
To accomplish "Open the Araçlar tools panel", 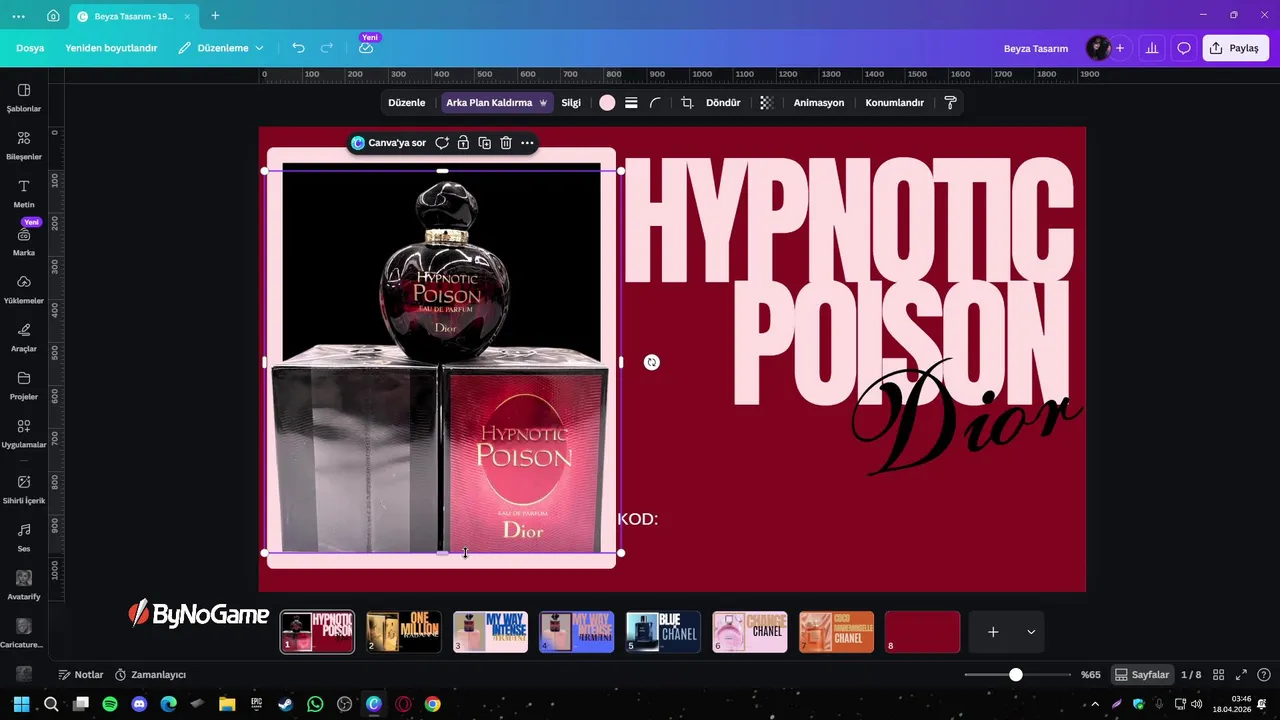I will point(24,337).
